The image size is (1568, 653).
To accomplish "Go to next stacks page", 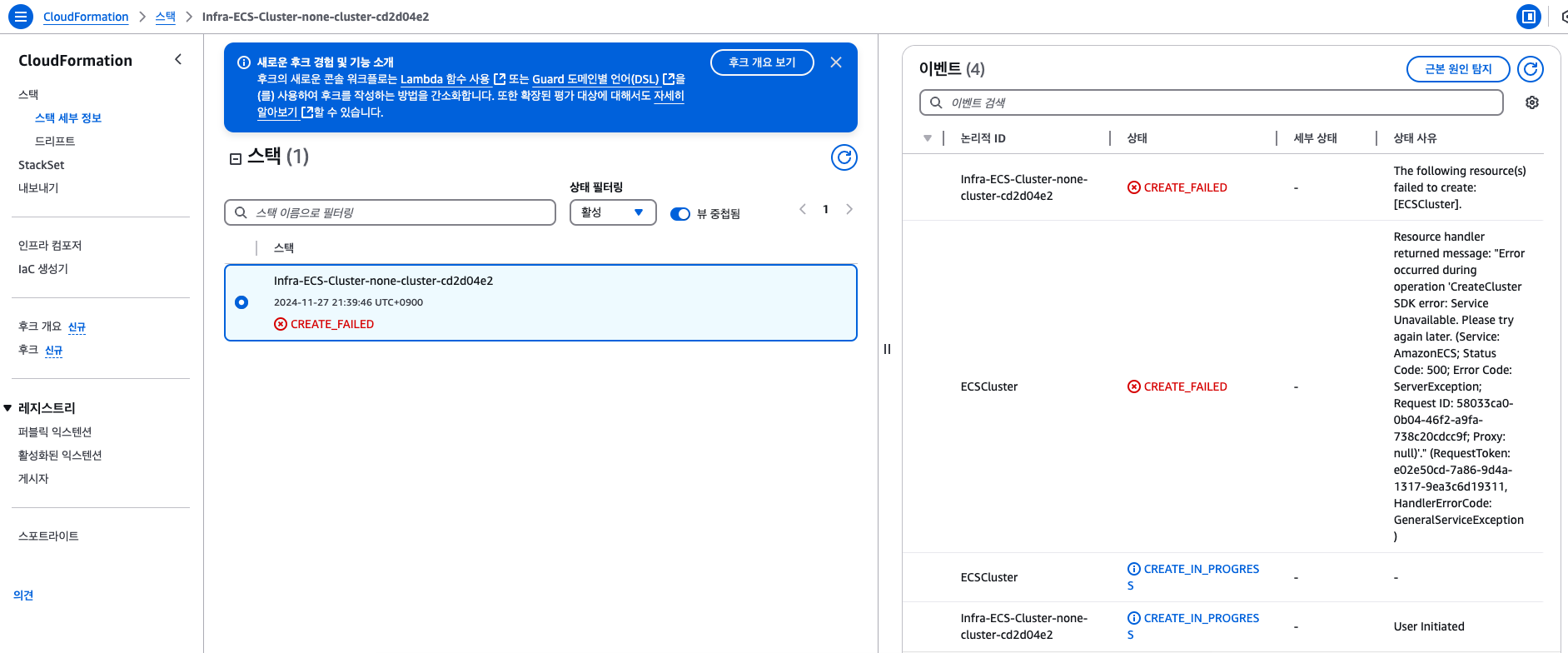I will [x=849, y=209].
